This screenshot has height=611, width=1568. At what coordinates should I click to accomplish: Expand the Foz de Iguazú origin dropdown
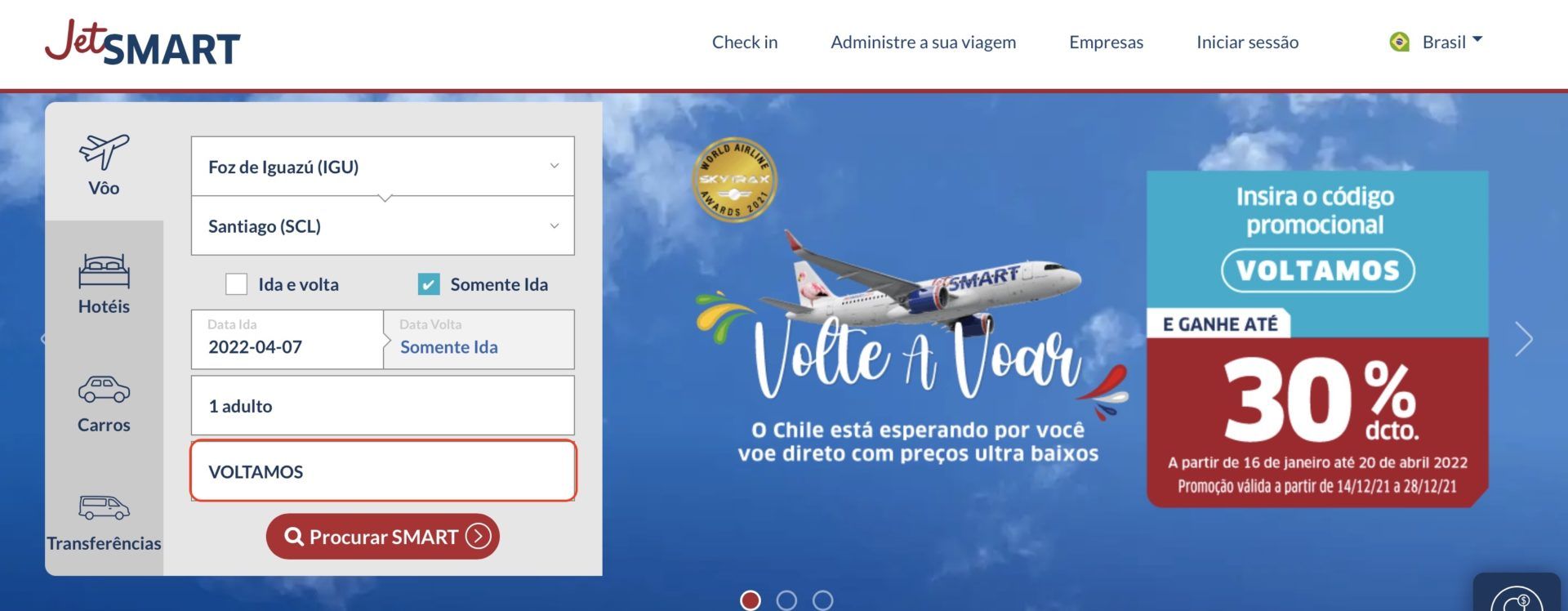click(x=382, y=167)
